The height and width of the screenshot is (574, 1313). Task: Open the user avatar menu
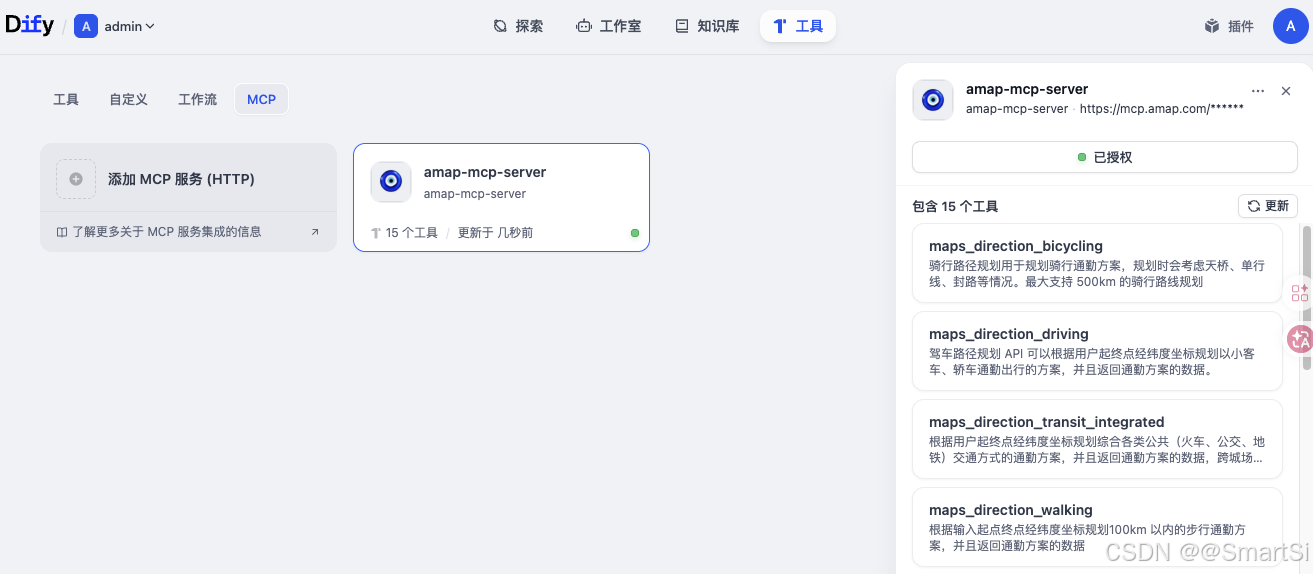point(1291,26)
